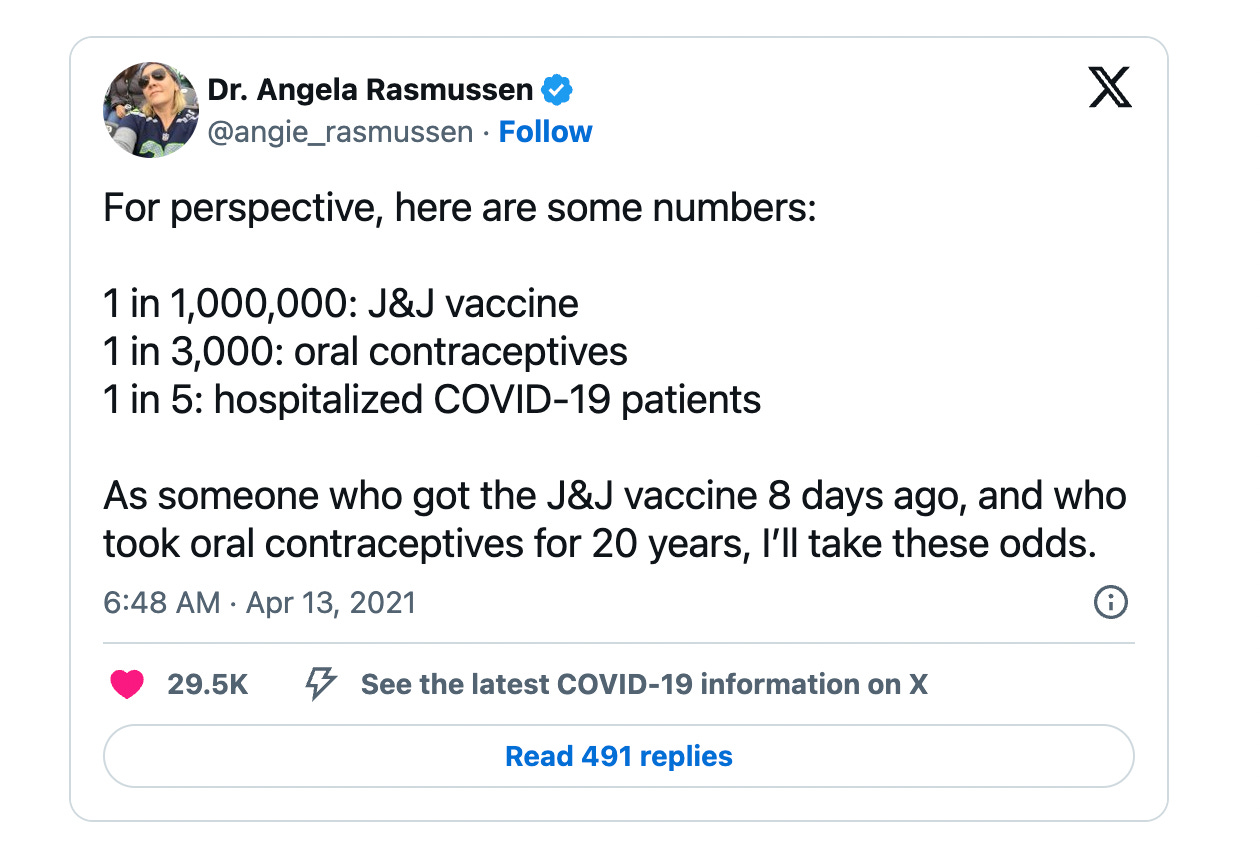Click the blue verified badge icon
The height and width of the screenshot is (848, 1260).
[557, 91]
